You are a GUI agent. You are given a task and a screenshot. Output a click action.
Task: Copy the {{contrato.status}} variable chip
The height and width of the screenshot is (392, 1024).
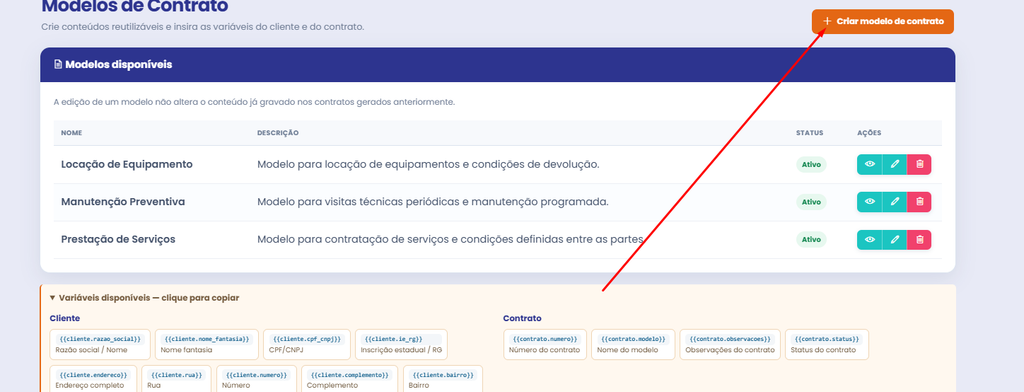(x=827, y=344)
